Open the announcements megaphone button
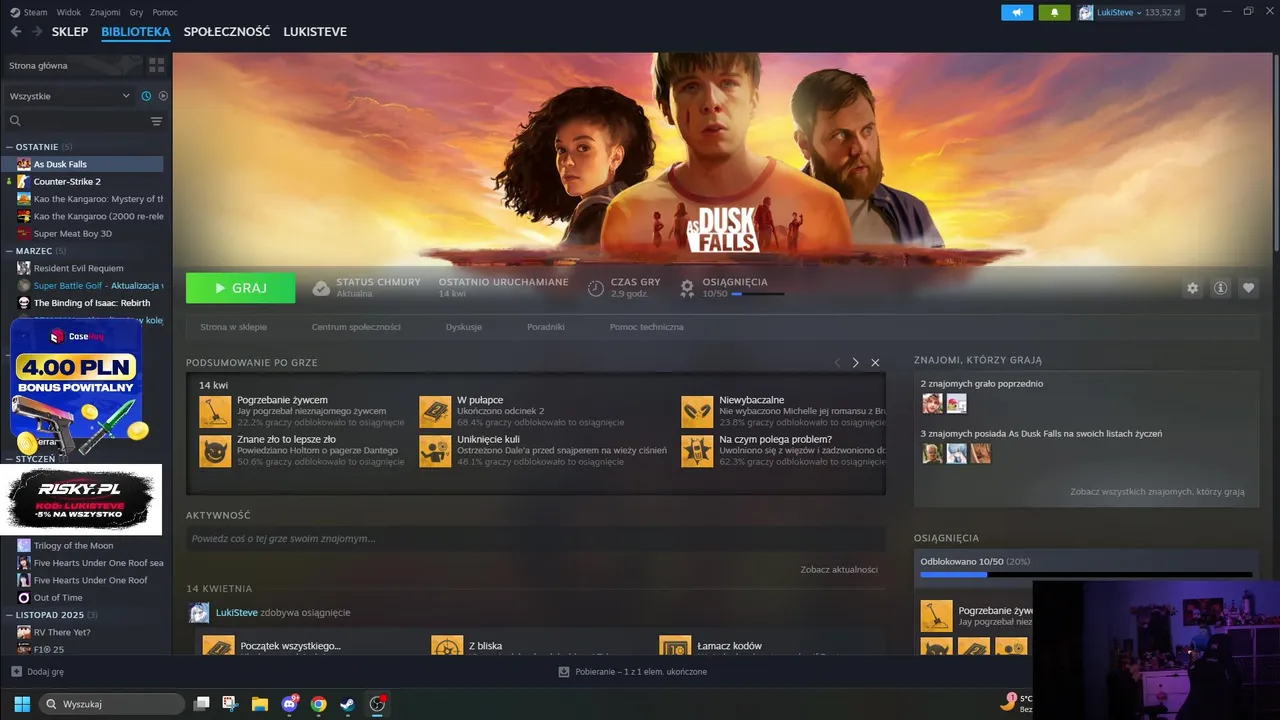The height and width of the screenshot is (720, 1280). coord(1017,12)
